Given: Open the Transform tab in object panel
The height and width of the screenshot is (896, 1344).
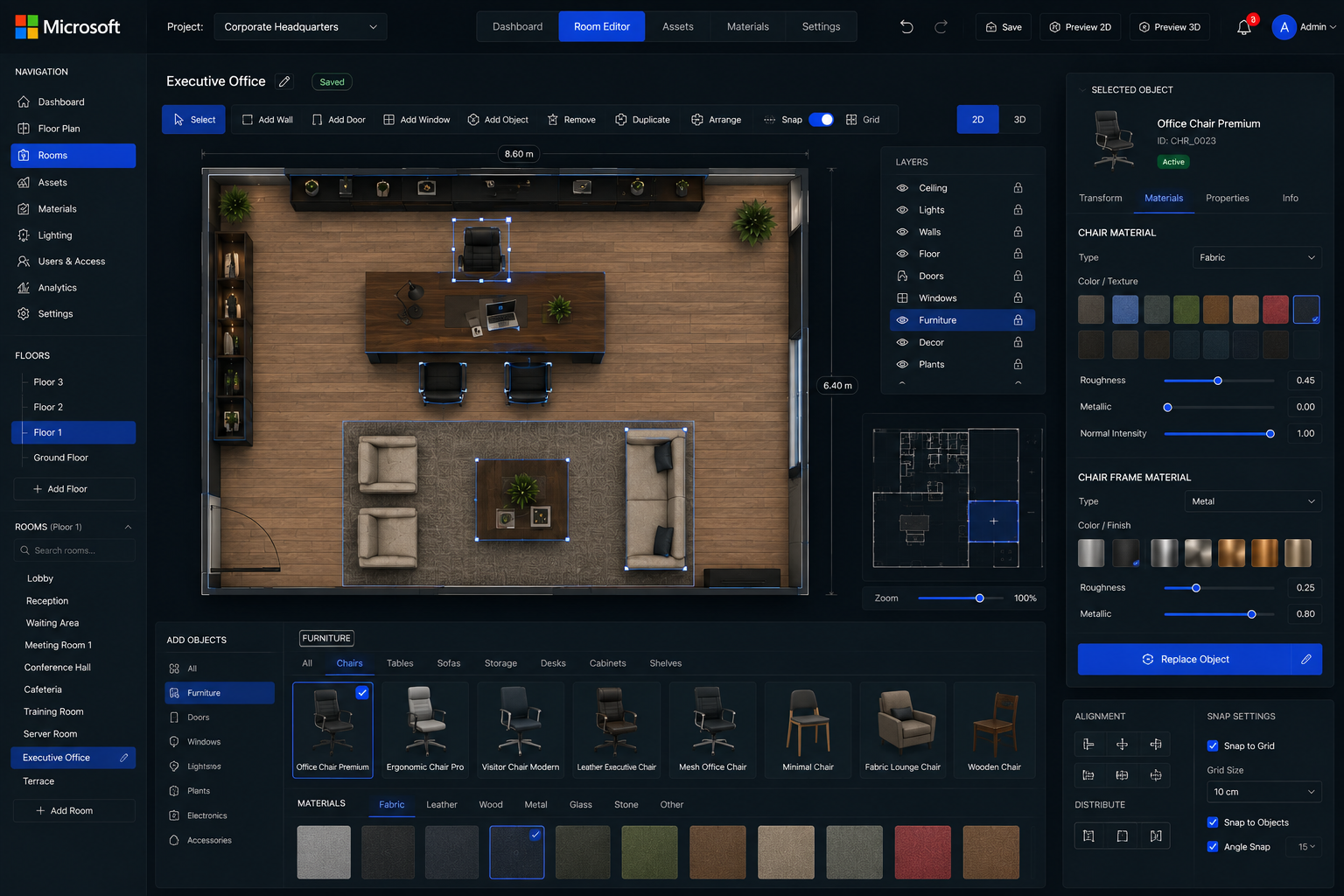Looking at the screenshot, I should [x=1101, y=199].
